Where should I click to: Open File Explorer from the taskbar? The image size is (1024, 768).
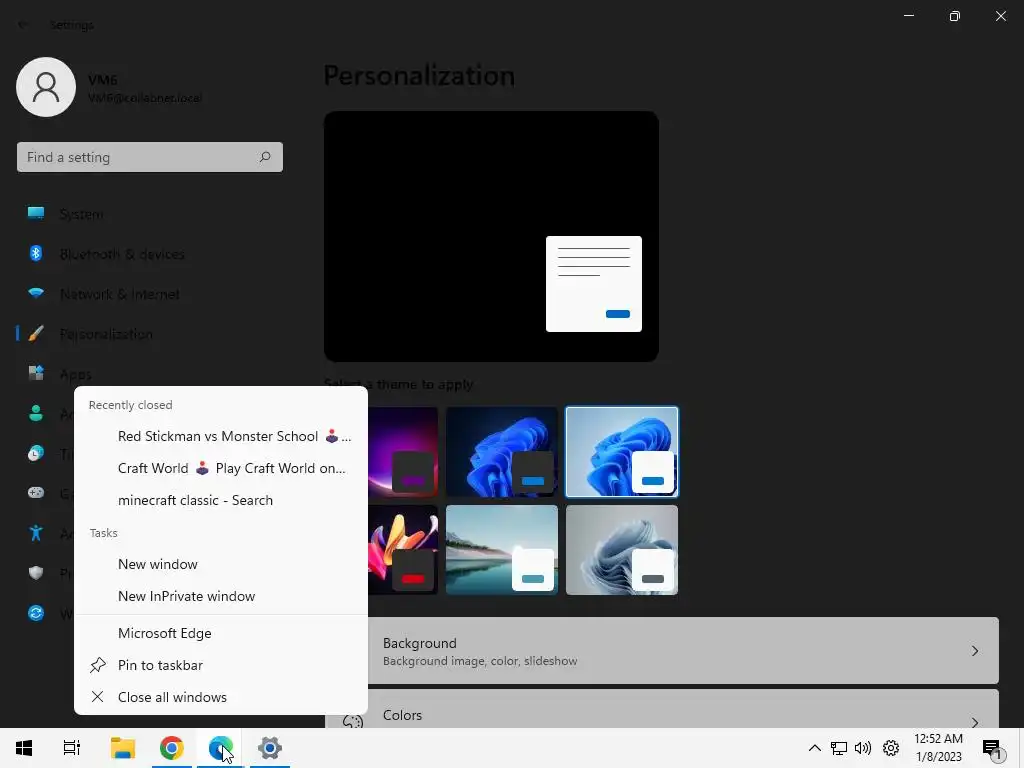123,748
